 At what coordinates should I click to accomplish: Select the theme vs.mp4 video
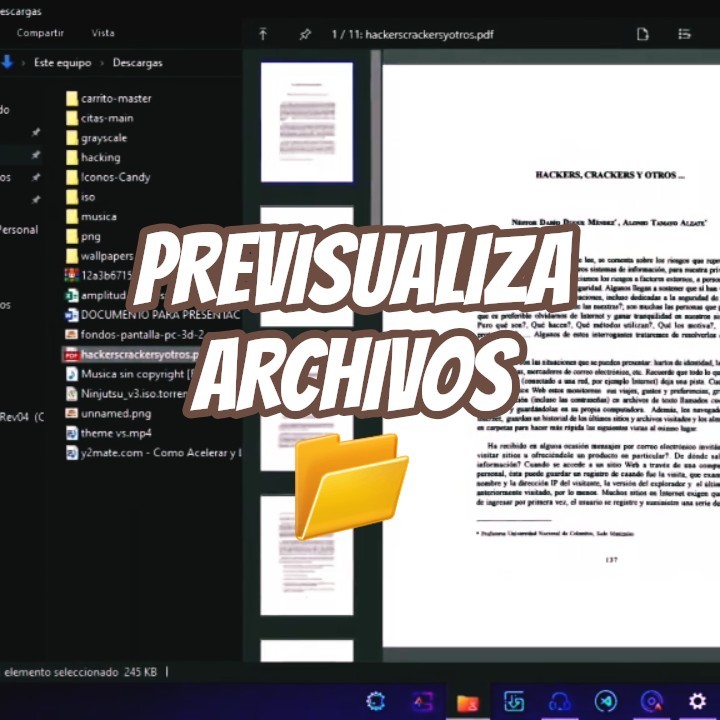click(x=108, y=433)
